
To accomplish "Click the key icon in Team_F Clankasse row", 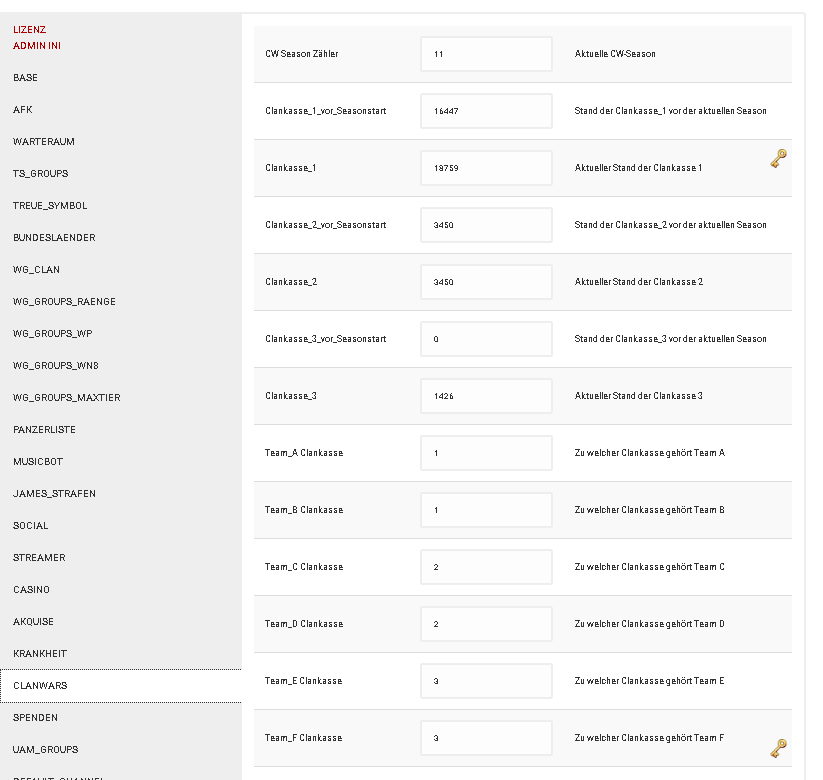I will click(778, 749).
